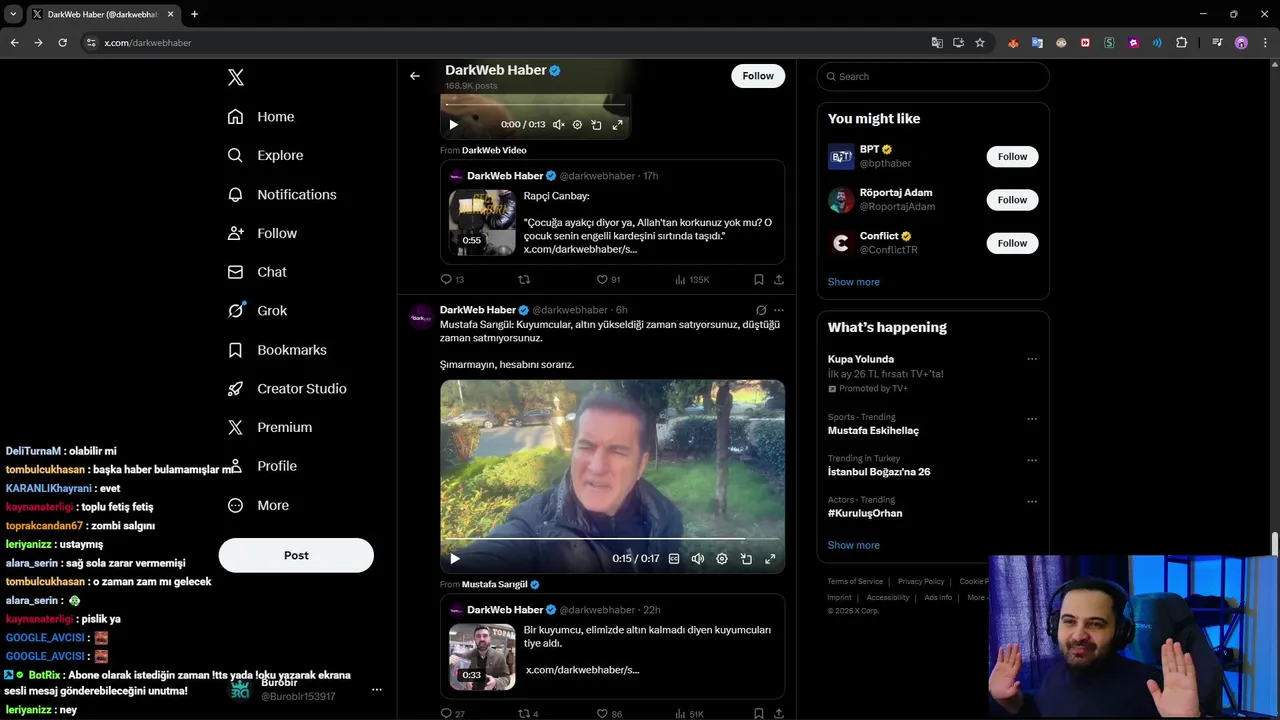This screenshot has height=720, width=1280.
Task: View analytics showing 135K views
Action: [692, 280]
